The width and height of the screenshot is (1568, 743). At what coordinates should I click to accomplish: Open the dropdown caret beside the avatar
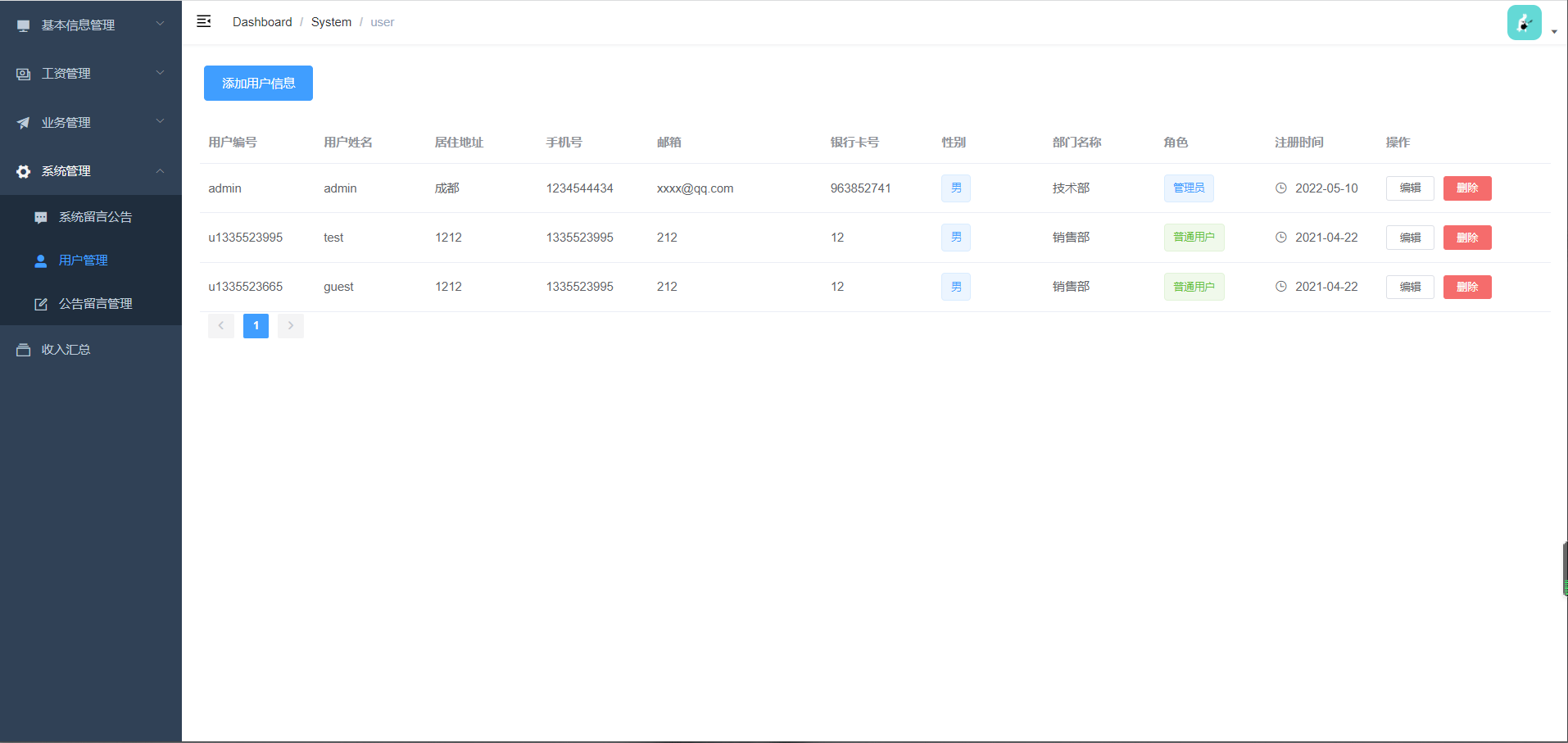click(x=1554, y=32)
